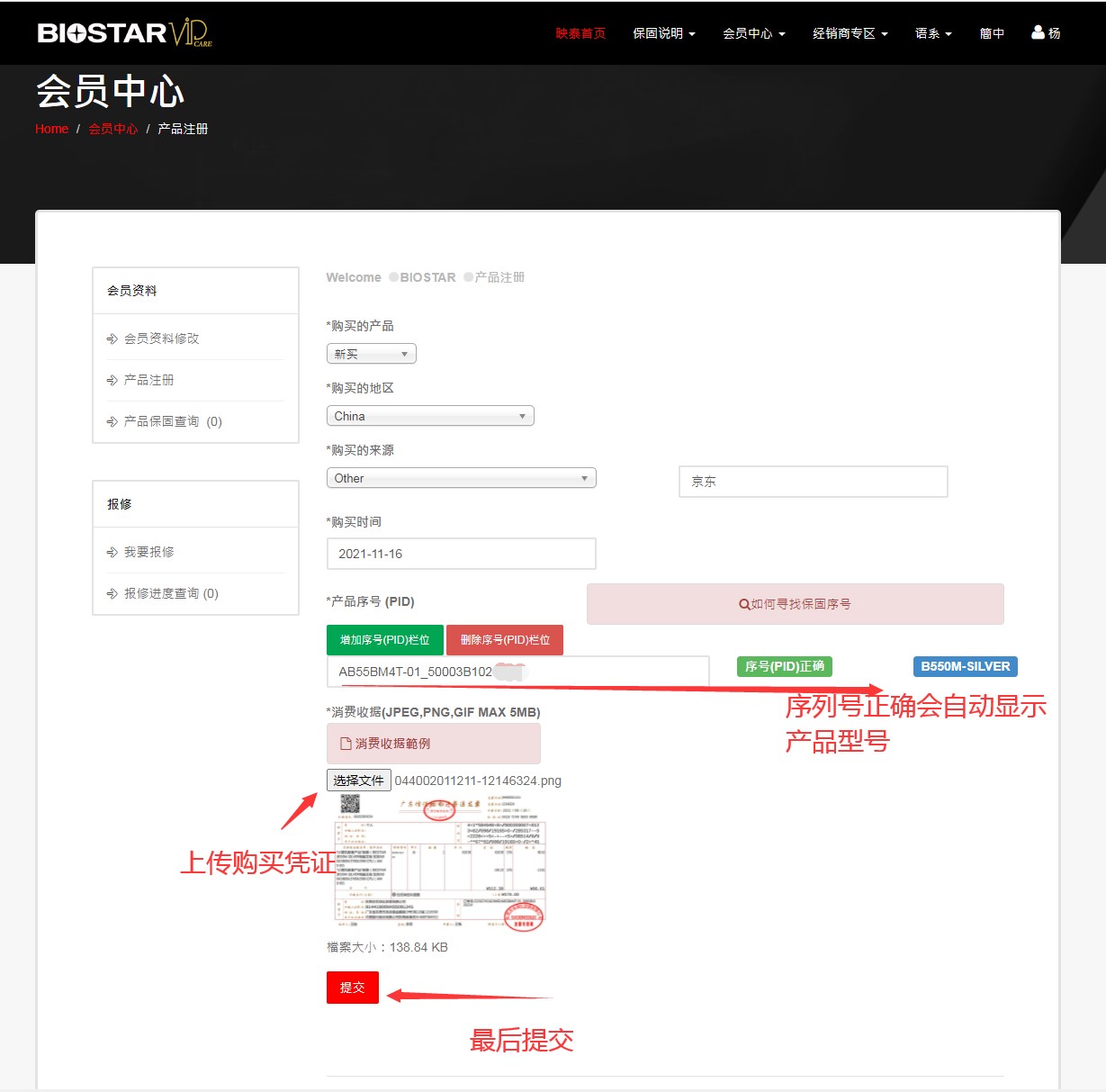Click arrow icon beside 产品保固查询

(x=112, y=421)
